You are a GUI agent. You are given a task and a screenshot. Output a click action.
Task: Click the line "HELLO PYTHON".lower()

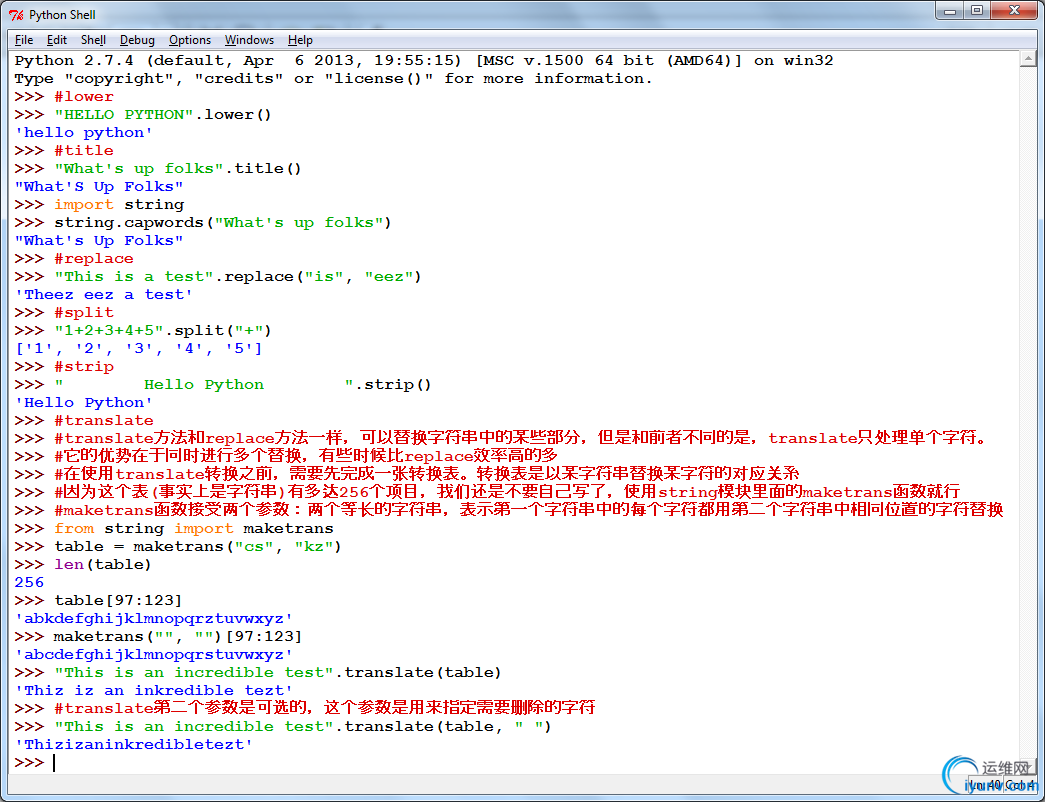pos(143,115)
